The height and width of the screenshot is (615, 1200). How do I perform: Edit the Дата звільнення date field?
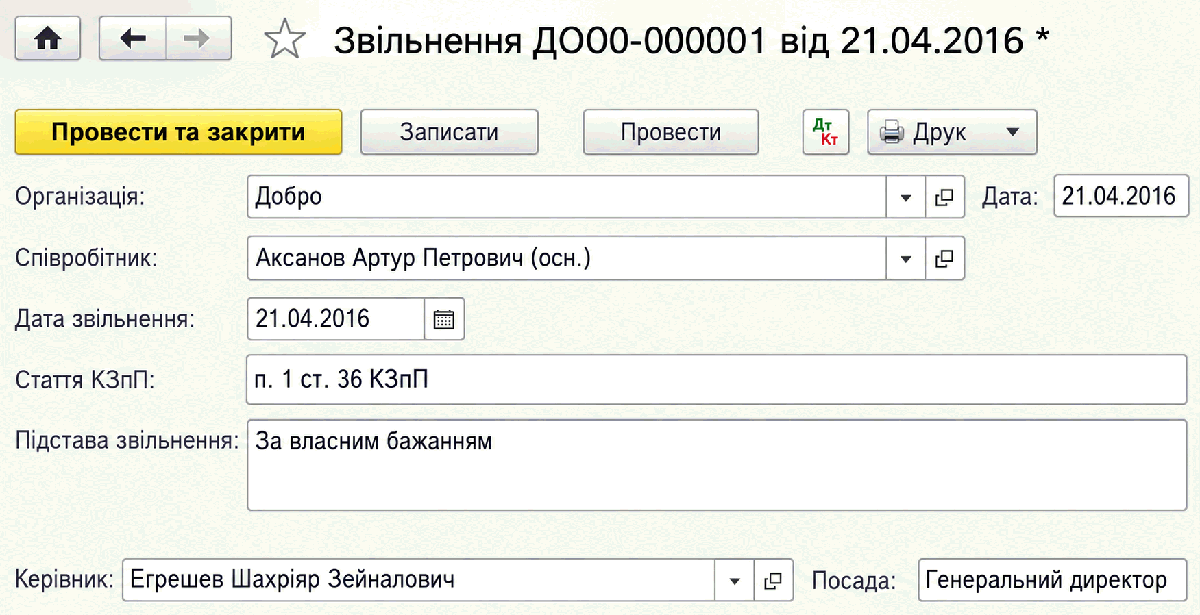point(336,319)
